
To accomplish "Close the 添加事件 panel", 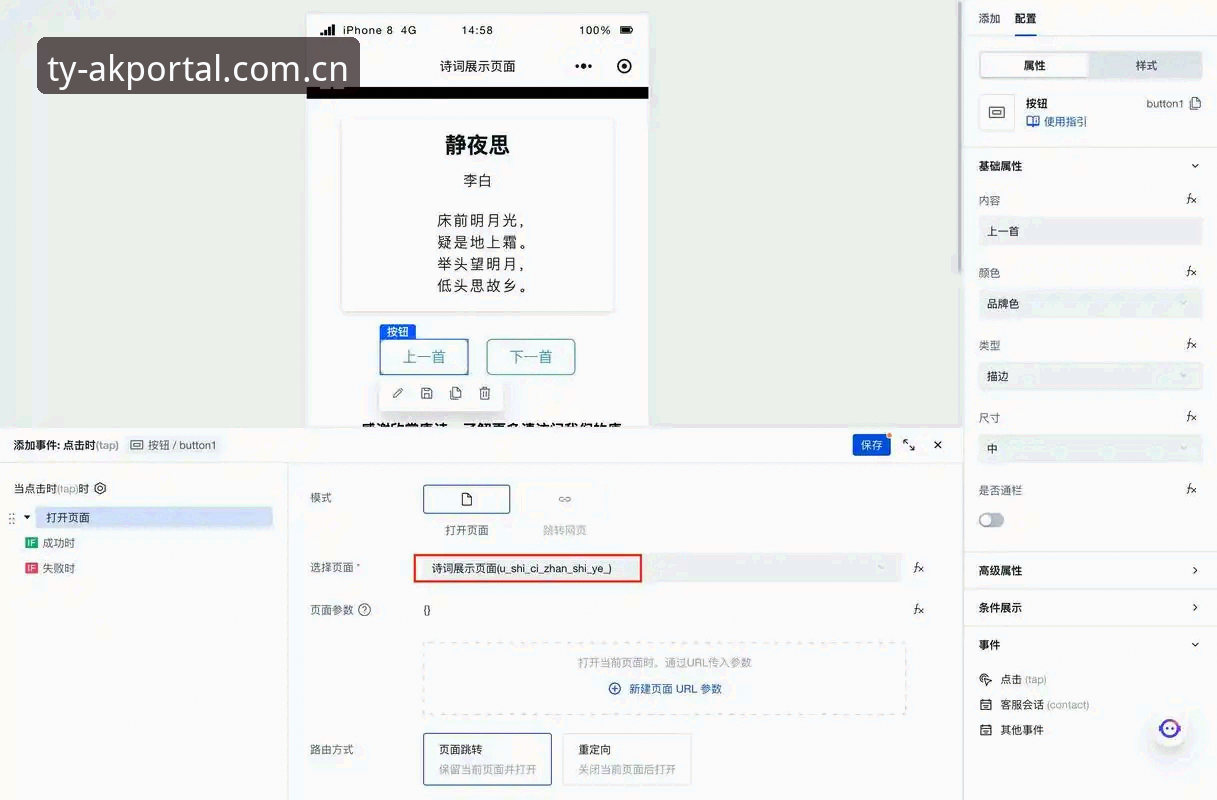I will (x=938, y=445).
